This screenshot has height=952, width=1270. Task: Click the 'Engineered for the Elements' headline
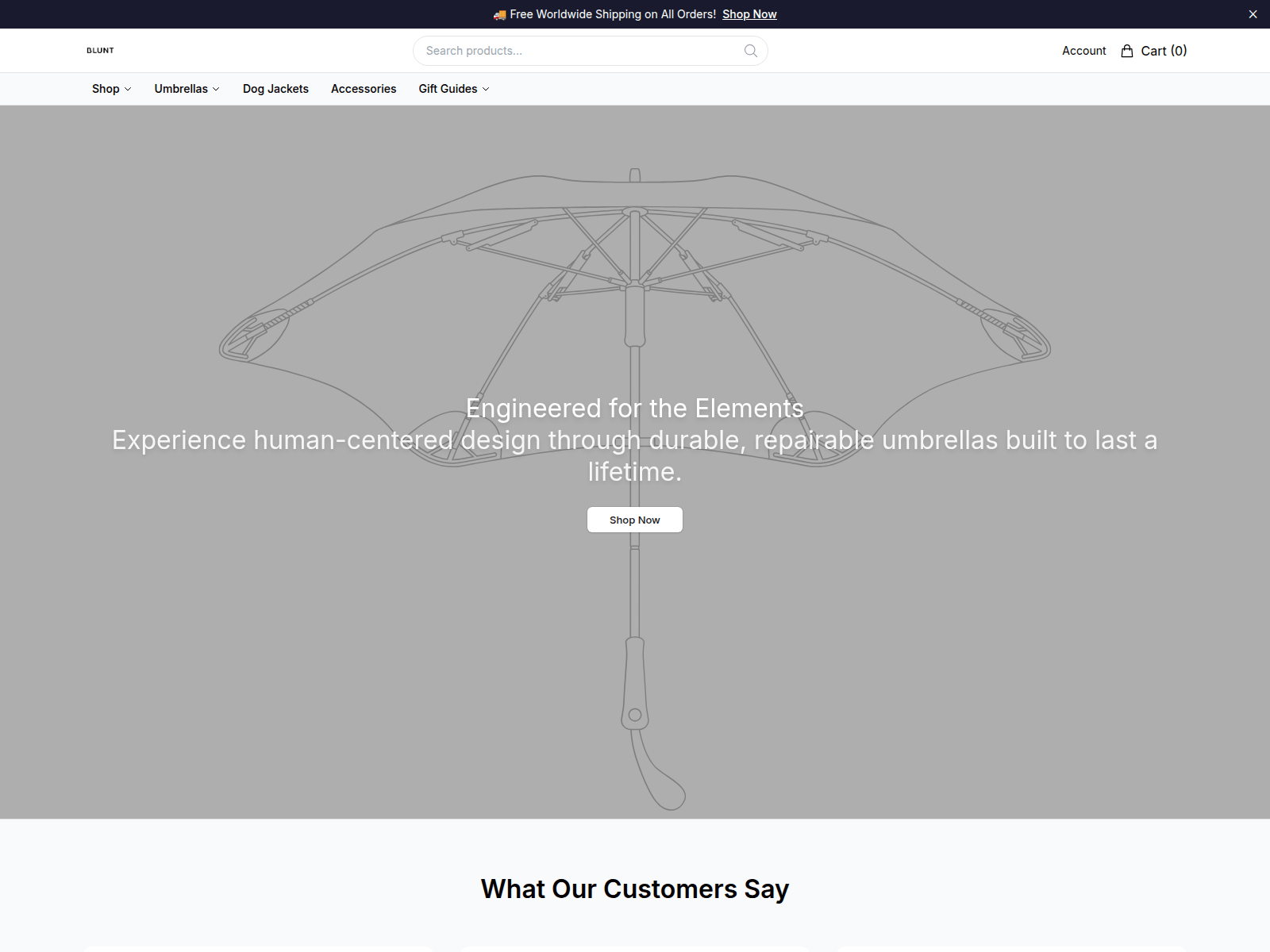pyautogui.click(x=635, y=408)
